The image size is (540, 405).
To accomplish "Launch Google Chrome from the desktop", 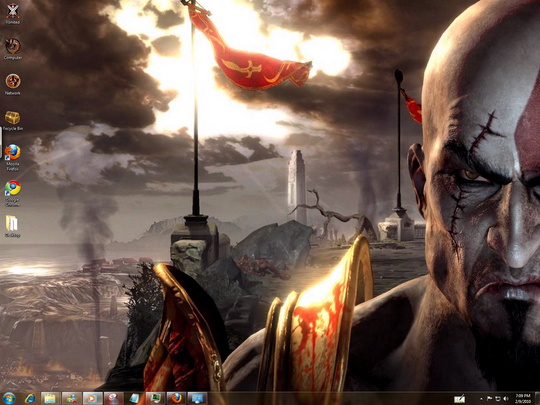I will point(13,193).
